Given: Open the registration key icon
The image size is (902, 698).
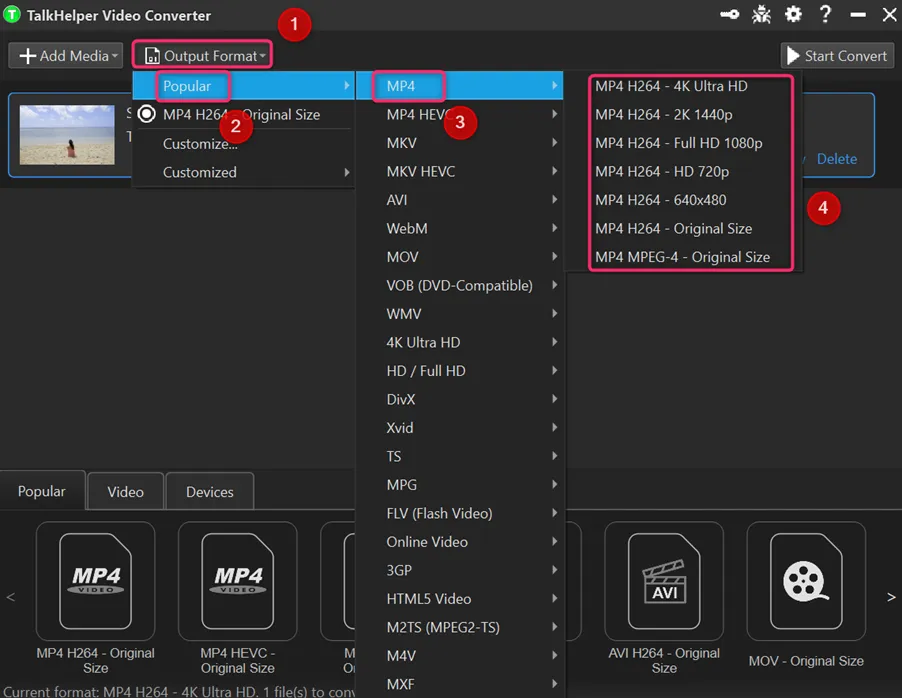Looking at the screenshot, I should tap(729, 14).
